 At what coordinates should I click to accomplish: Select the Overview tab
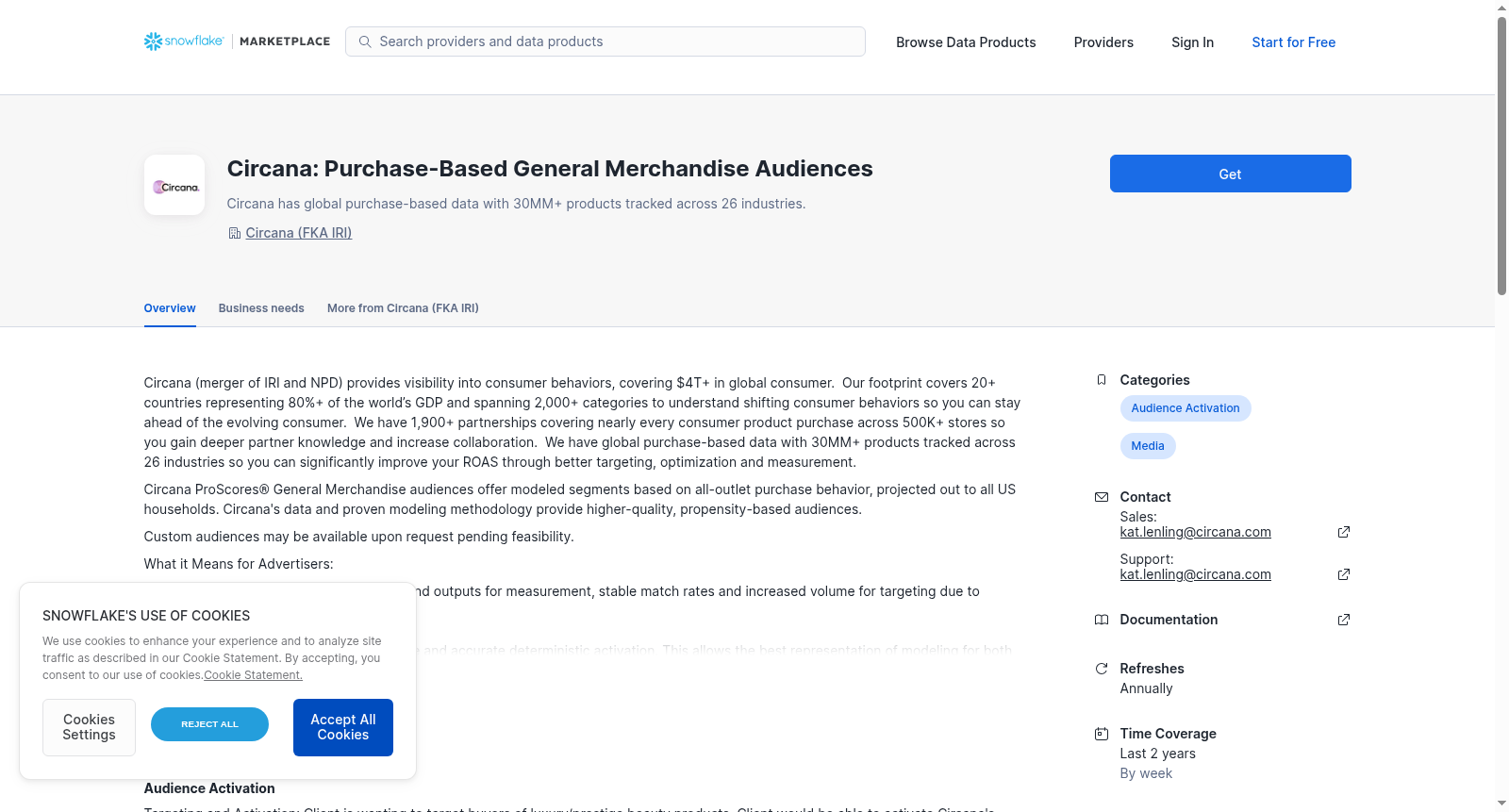[170, 308]
